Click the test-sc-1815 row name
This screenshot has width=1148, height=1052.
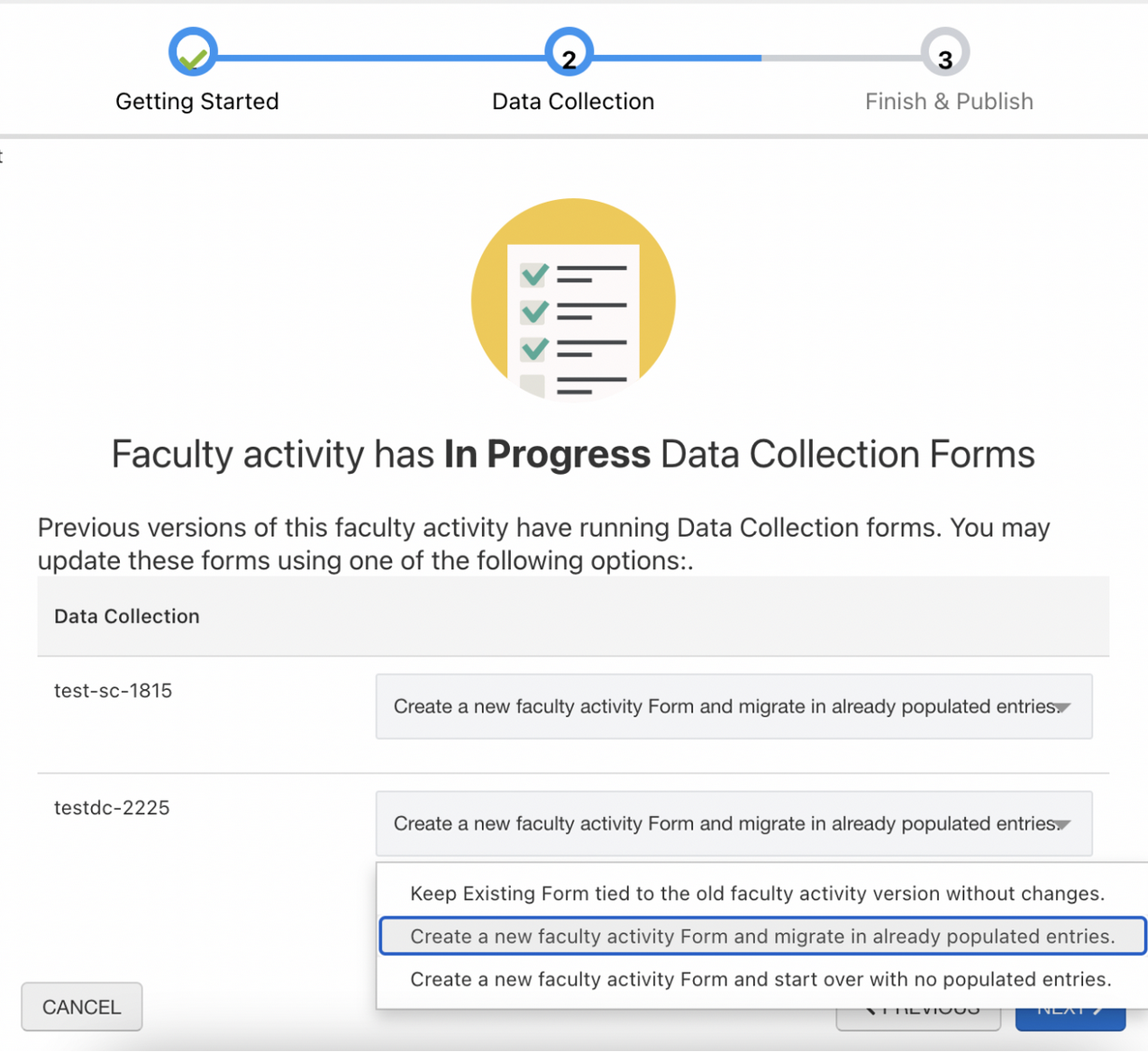pos(114,691)
